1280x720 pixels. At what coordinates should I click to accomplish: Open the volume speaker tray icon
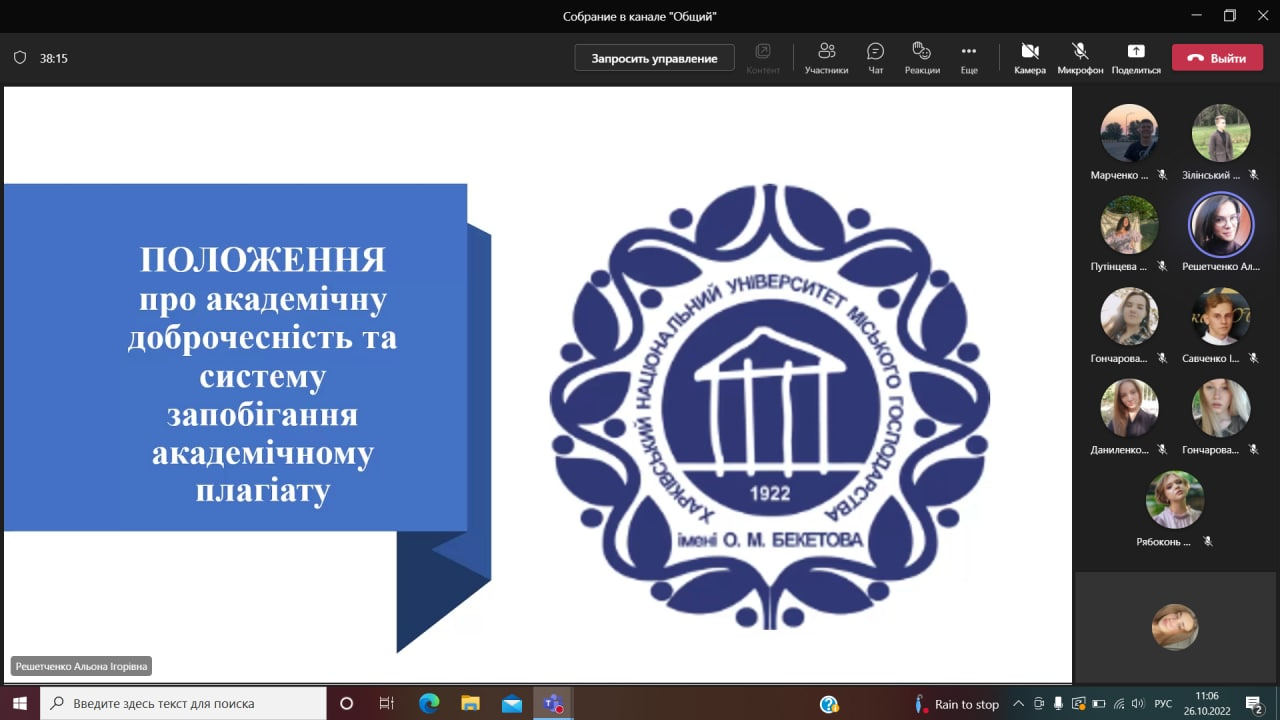click(x=1137, y=704)
